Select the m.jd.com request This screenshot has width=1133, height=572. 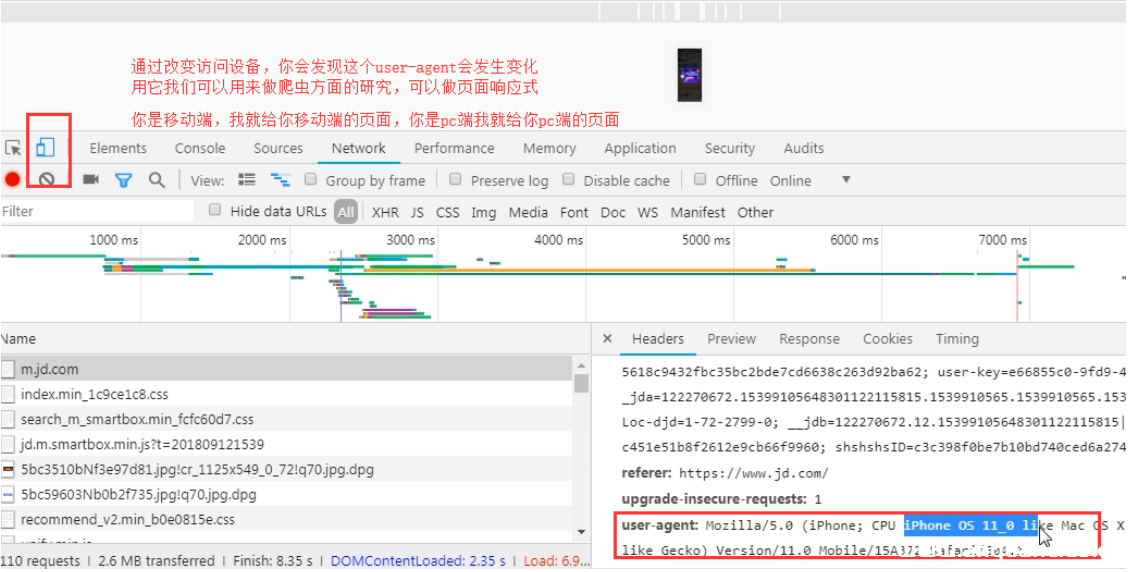click(x=287, y=369)
